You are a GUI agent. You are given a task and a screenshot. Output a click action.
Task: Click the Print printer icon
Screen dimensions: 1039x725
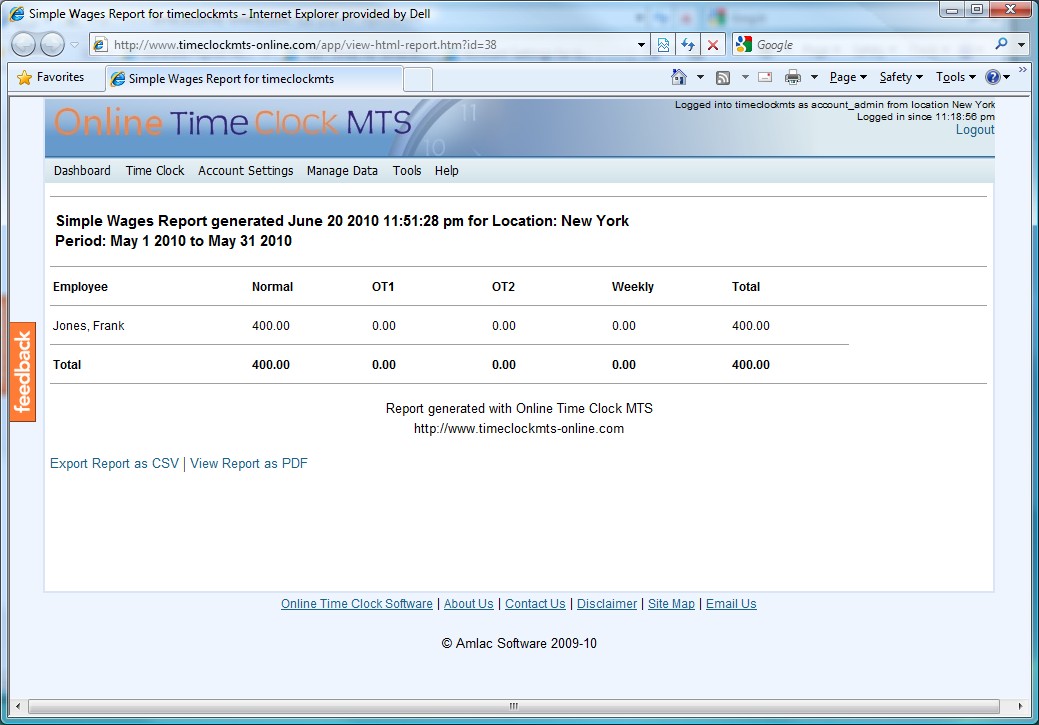click(x=793, y=78)
